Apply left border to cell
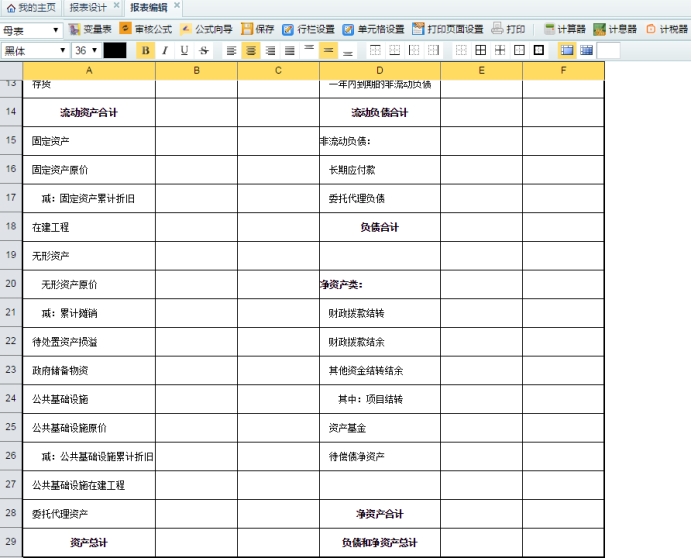The width and height of the screenshot is (692, 558). tap(414, 51)
